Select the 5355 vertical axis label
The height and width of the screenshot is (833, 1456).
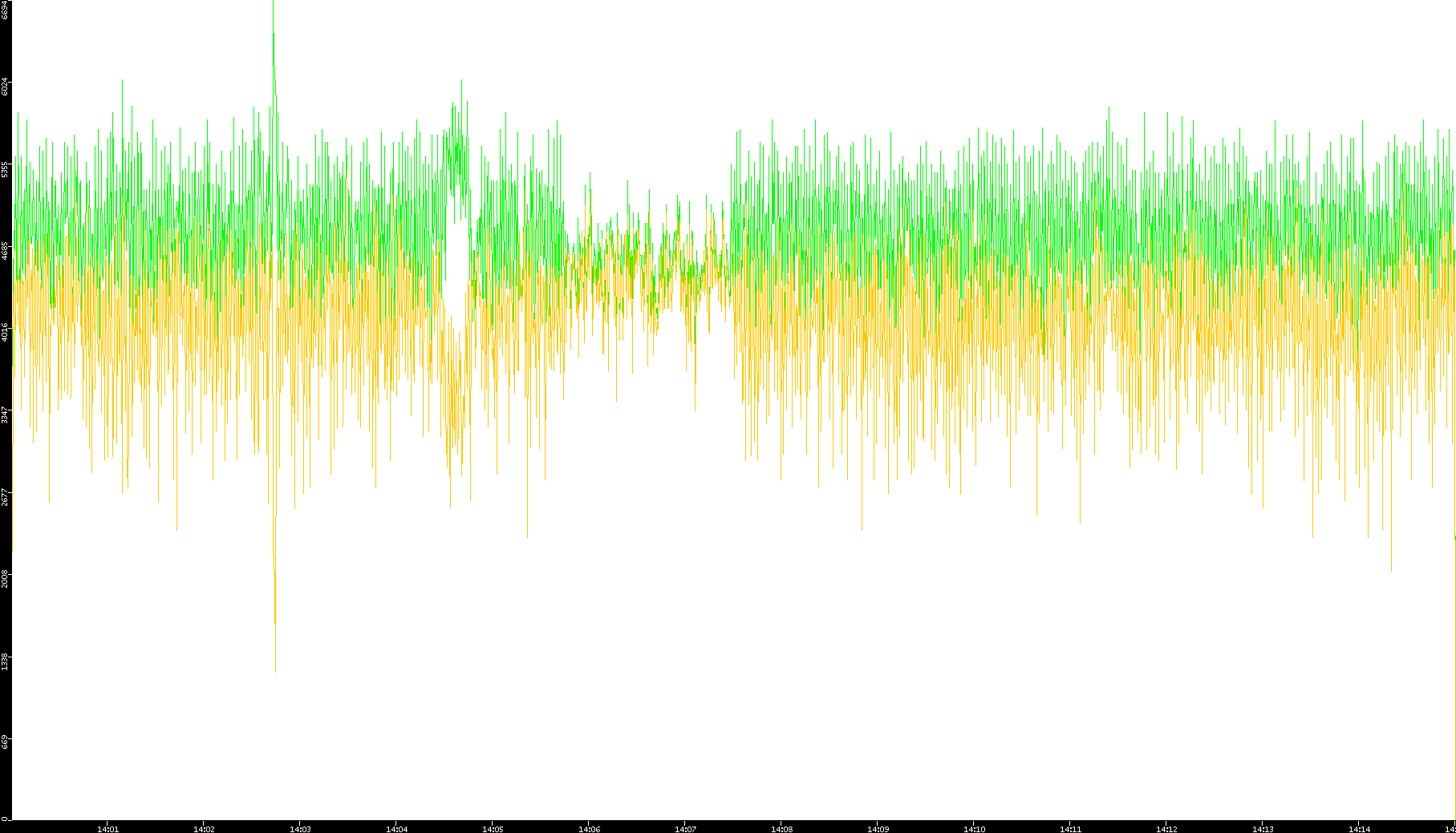pos(6,169)
